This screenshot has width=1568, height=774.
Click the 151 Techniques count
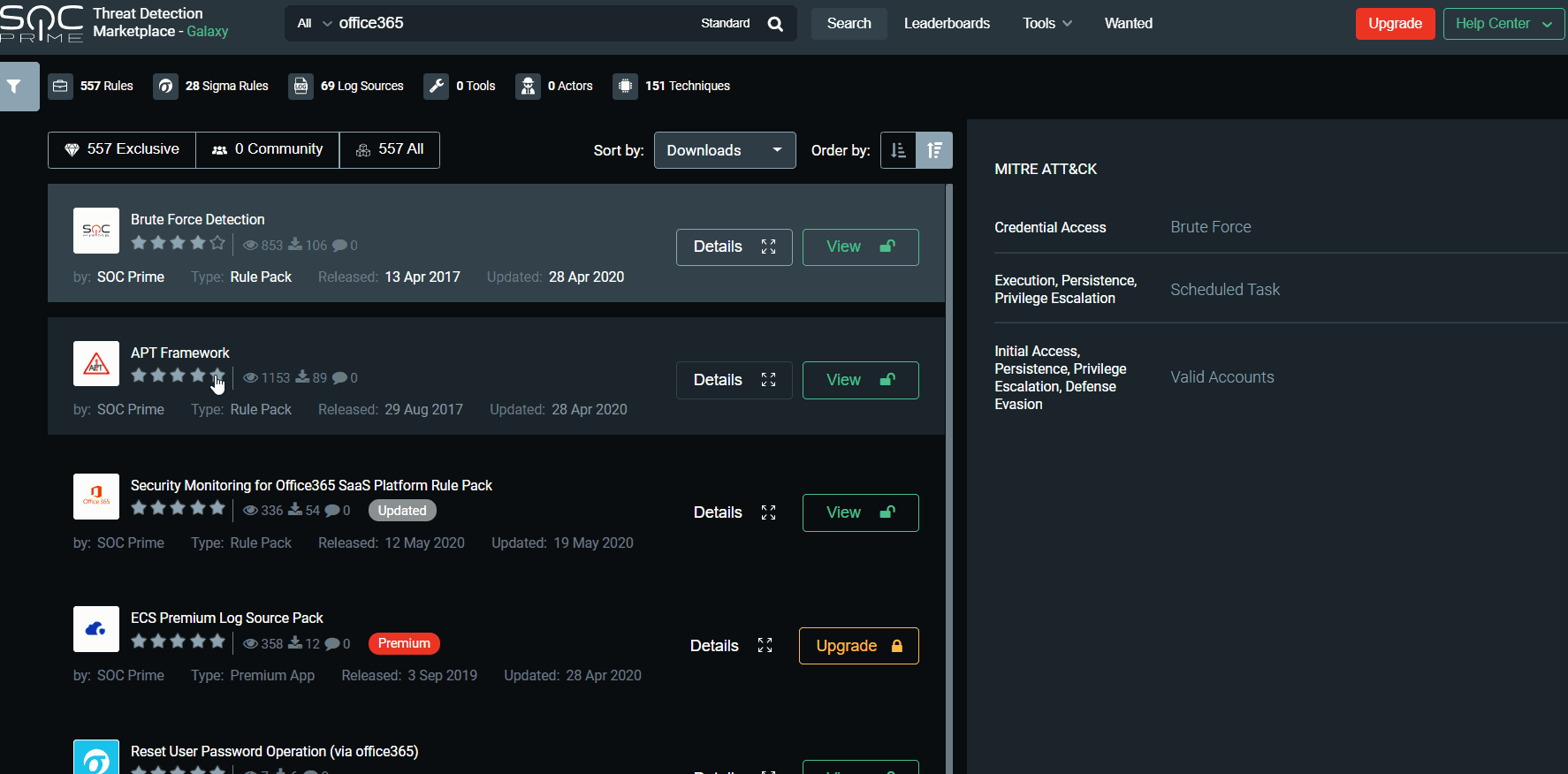[x=687, y=86]
